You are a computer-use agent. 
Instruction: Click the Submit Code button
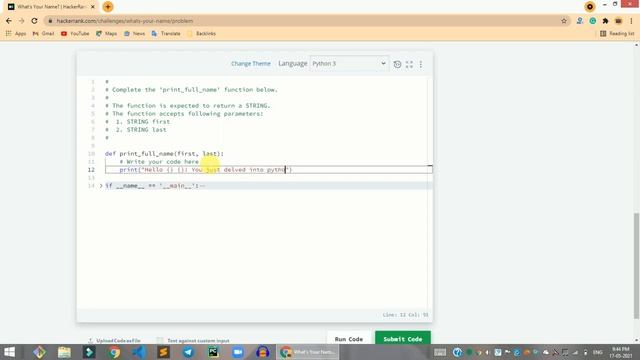(x=402, y=339)
